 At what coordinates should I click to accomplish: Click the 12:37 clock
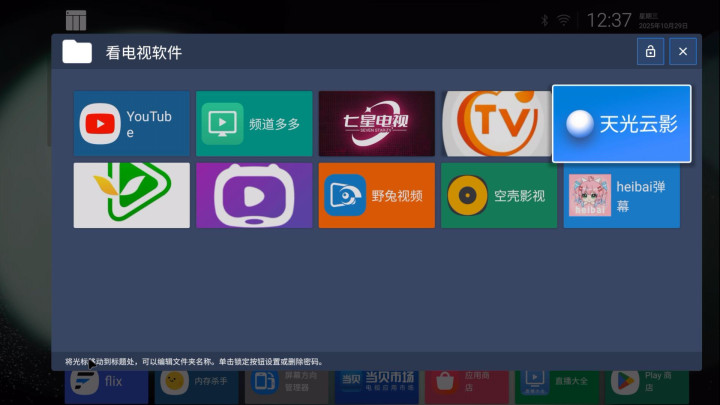(609, 20)
